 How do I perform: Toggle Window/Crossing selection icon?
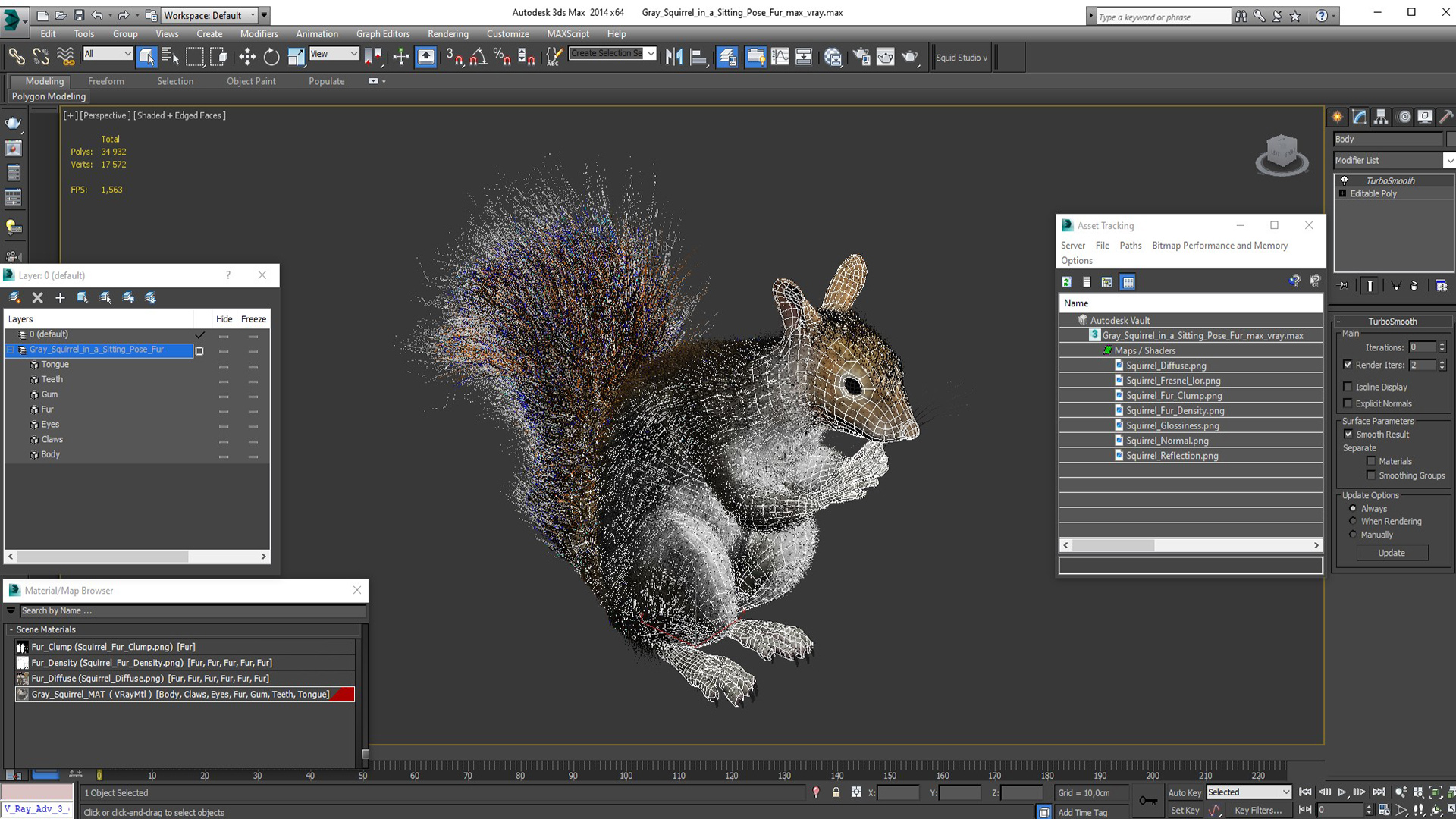click(218, 57)
